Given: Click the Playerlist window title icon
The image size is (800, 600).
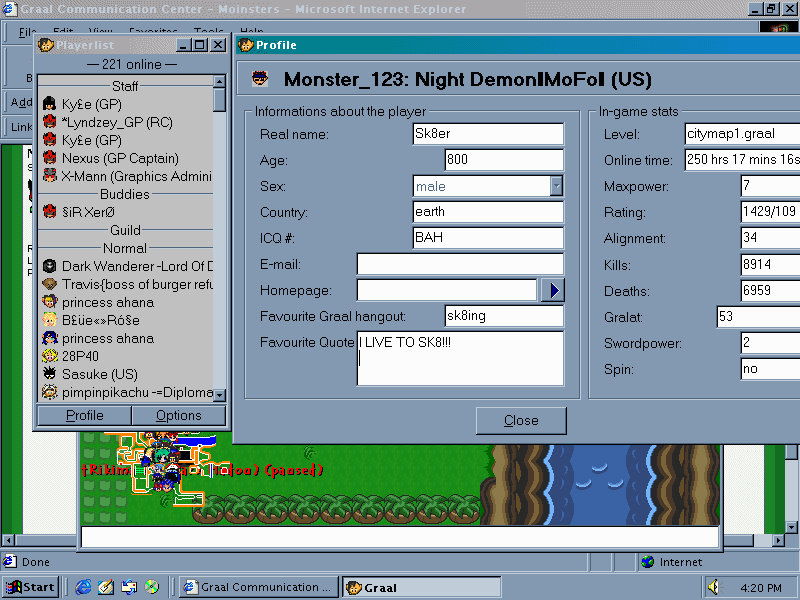Looking at the screenshot, I should (45, 45).
